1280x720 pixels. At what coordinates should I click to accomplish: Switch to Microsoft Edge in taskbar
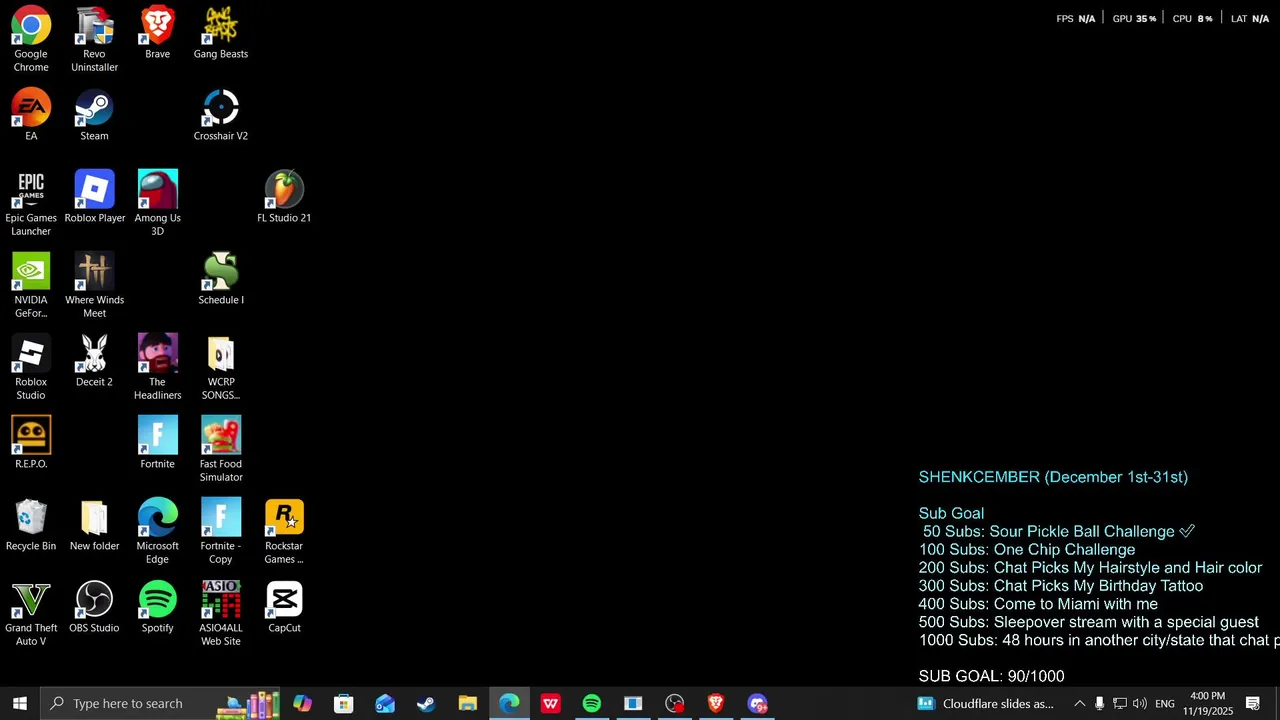click(x=509, y=703)
